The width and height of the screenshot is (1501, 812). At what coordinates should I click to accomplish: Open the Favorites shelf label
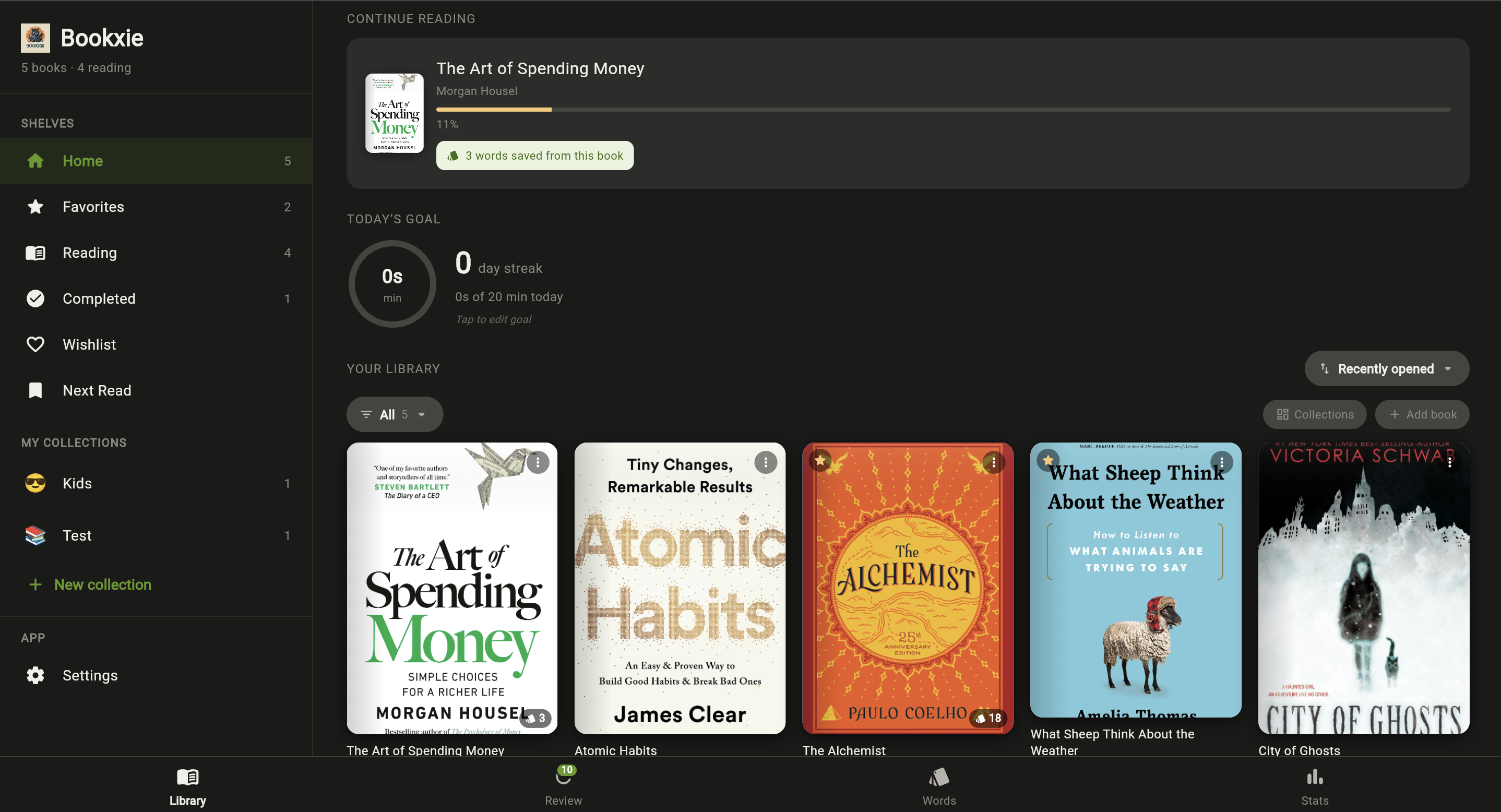(93, 207)
